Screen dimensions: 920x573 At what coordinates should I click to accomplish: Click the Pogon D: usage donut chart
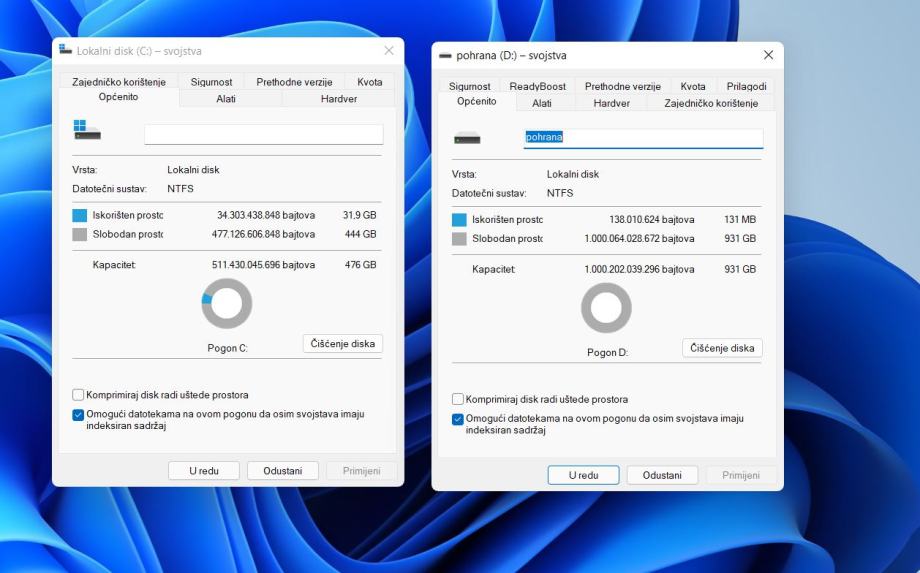tap(606, 308)
